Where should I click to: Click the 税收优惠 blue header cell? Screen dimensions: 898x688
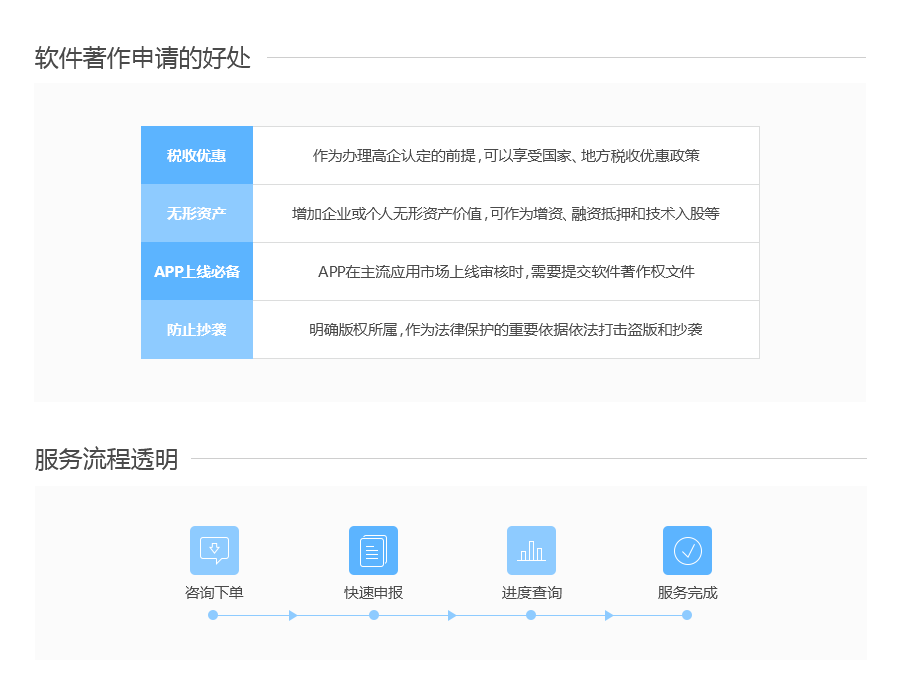coord(197,155)
